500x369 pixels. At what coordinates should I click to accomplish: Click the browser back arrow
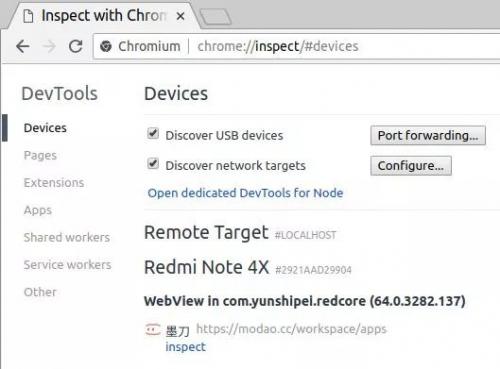pyautogui.click(x=23, y=46)
